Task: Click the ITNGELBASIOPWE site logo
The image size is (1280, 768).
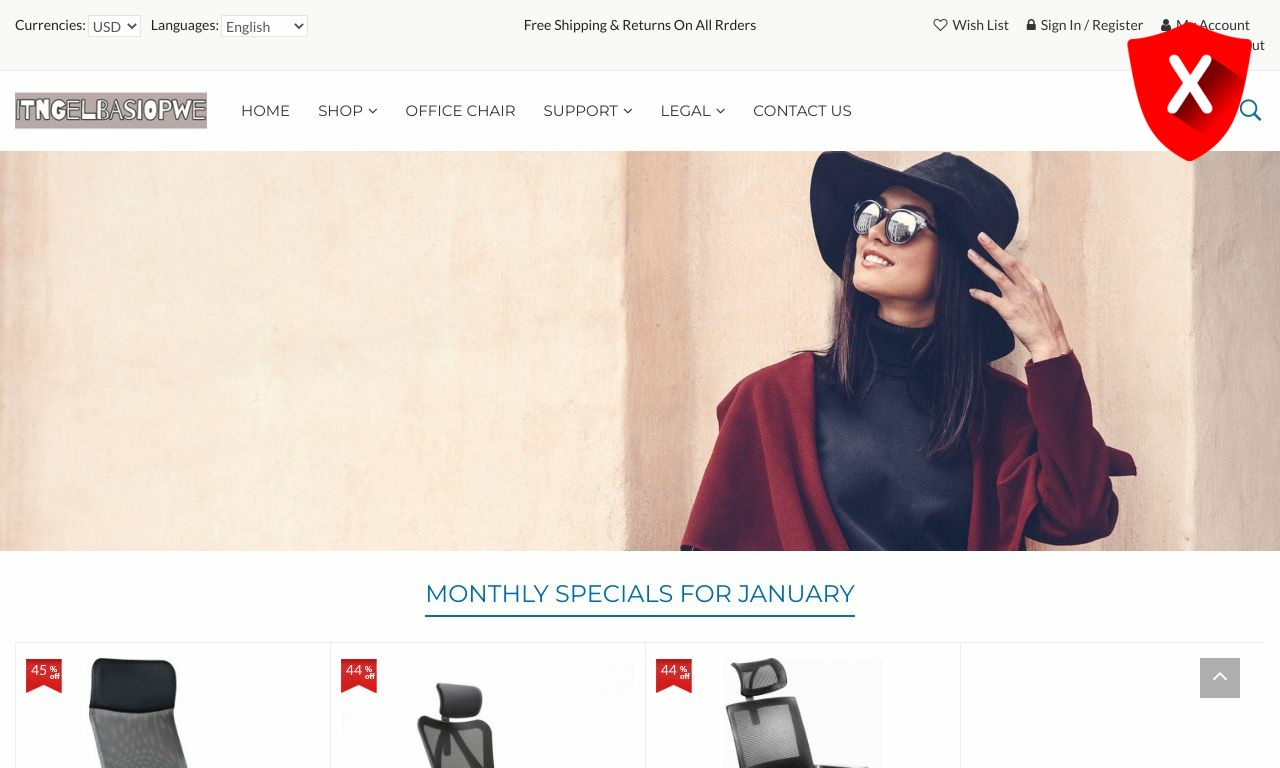Action: click(x=111, y=110)
